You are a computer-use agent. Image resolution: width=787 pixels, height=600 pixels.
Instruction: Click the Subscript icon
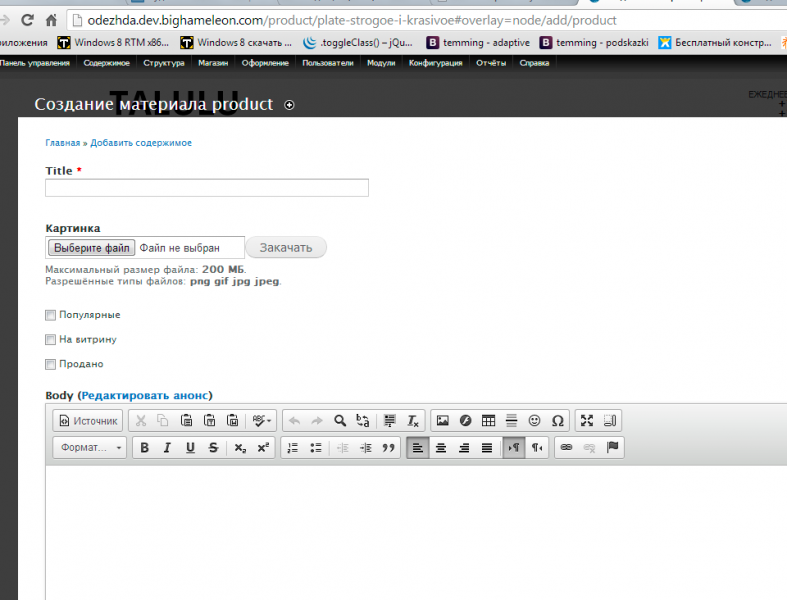point(240,447)
